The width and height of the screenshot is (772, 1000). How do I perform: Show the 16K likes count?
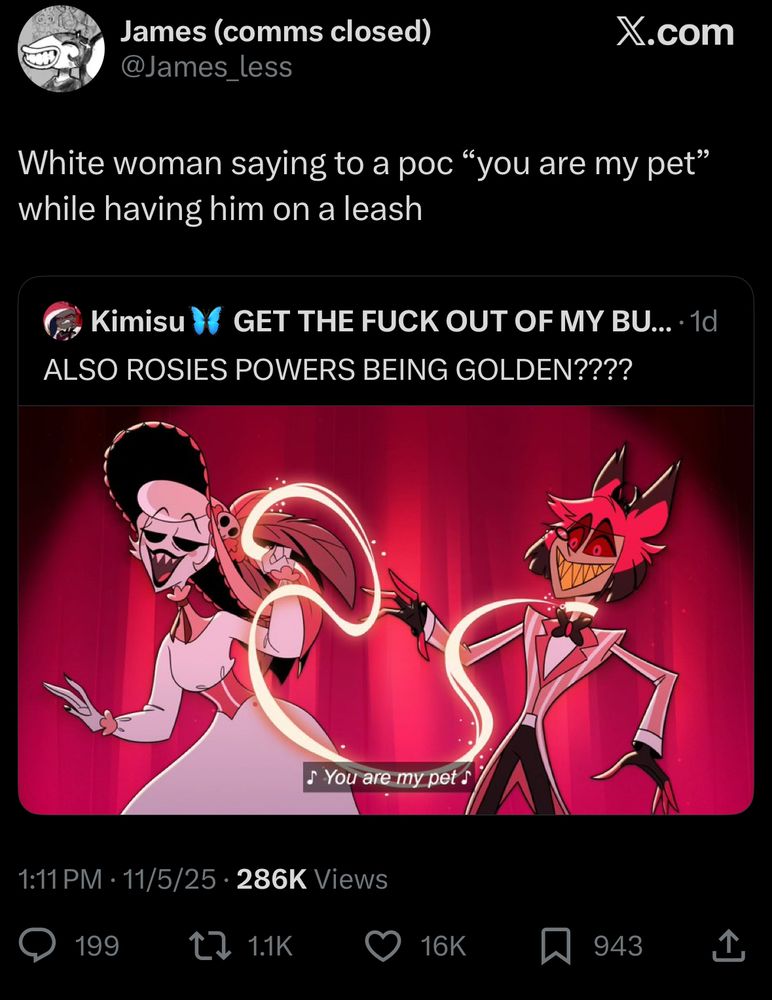tap(443, 946)
